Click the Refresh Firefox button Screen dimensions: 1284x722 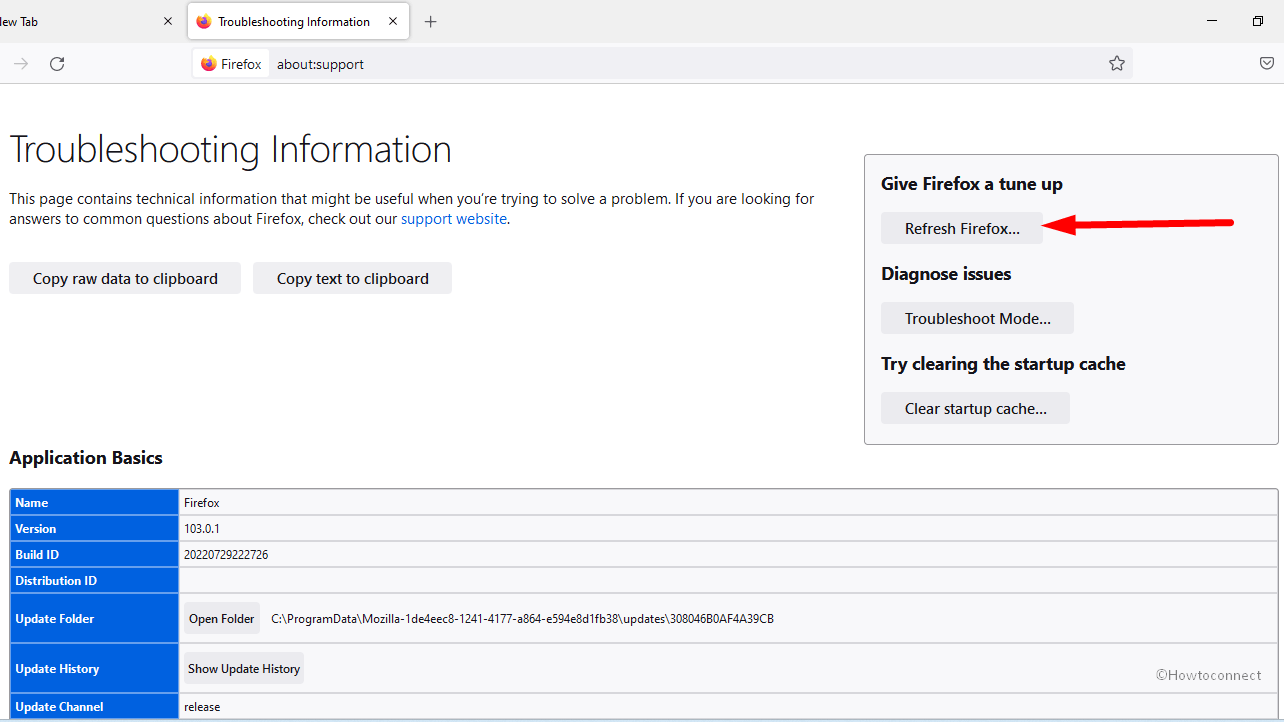(x=962, y=228)
